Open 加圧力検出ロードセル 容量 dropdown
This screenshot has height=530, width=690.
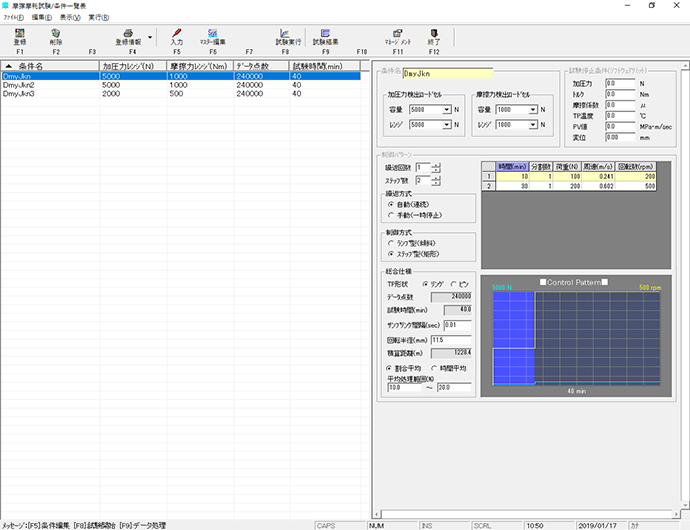[447, 110]
